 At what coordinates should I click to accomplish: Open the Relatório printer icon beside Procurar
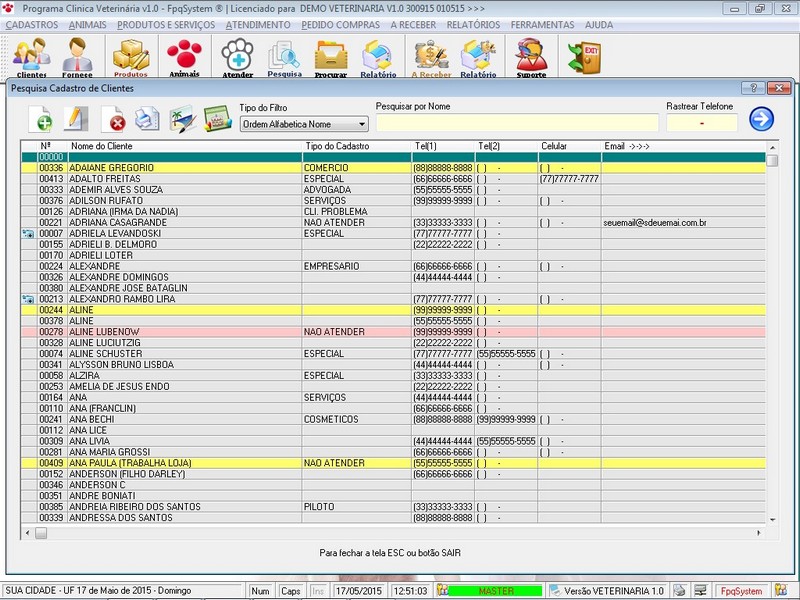point(378,57)
